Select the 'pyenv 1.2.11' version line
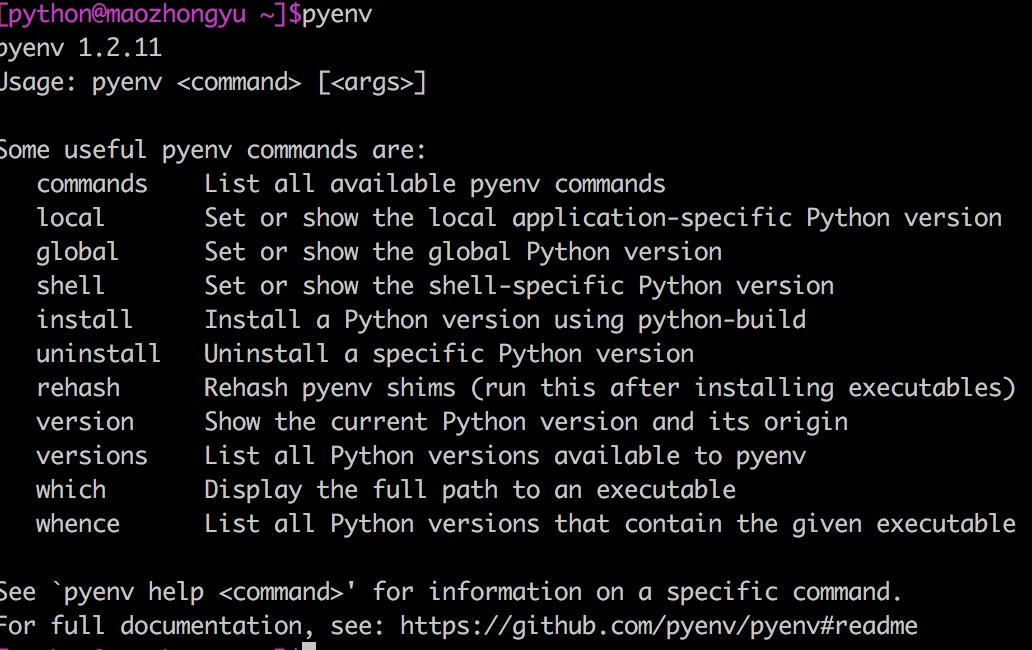 (x=81, y=48)
